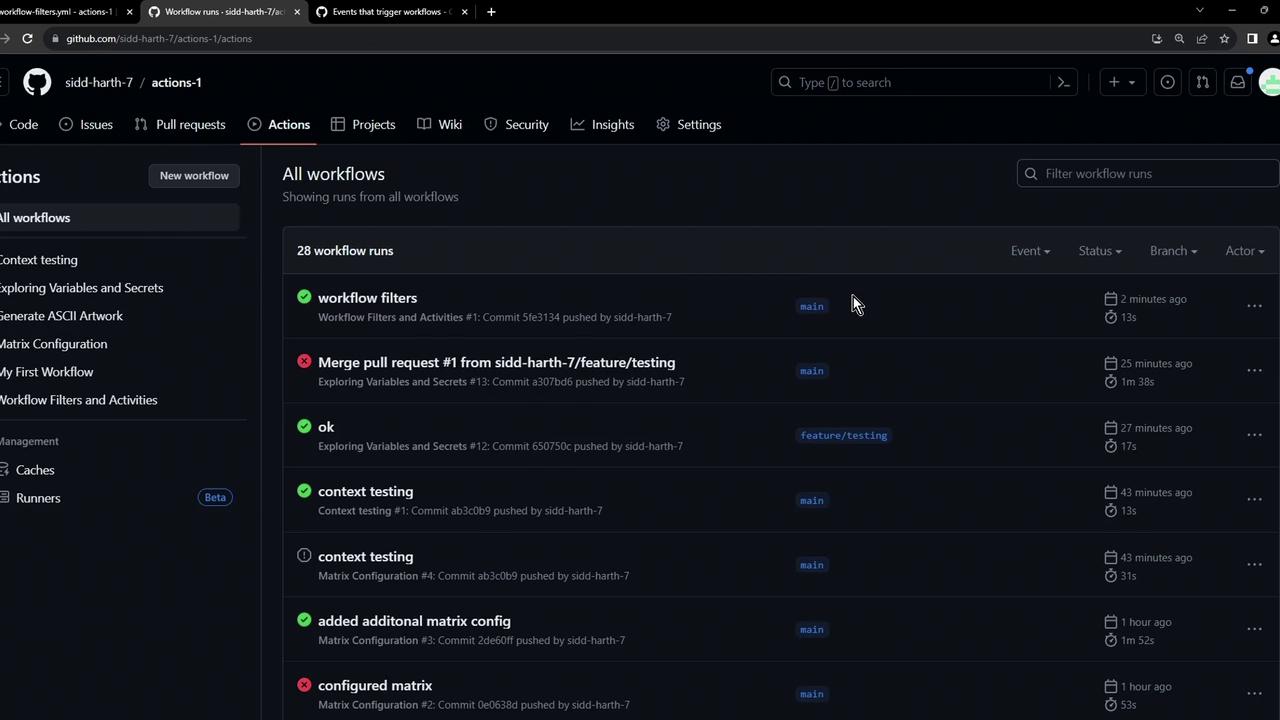Click the create new plus icon

click(x=1114, y=82)
